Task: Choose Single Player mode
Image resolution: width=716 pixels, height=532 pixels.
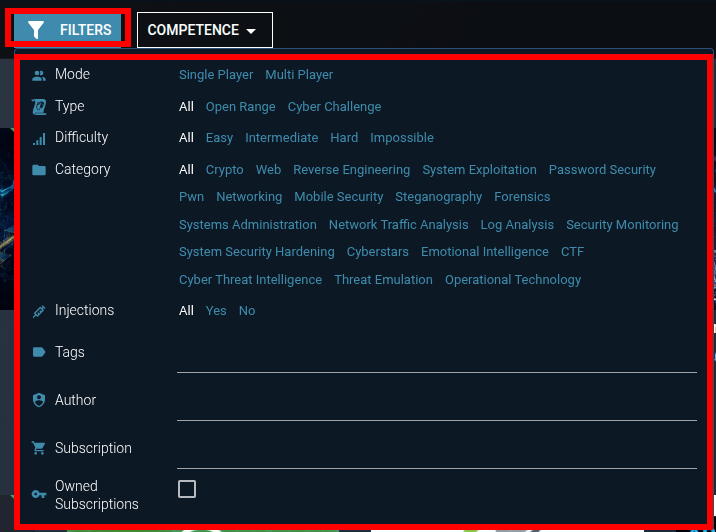Action: click(x=216, y=74)
